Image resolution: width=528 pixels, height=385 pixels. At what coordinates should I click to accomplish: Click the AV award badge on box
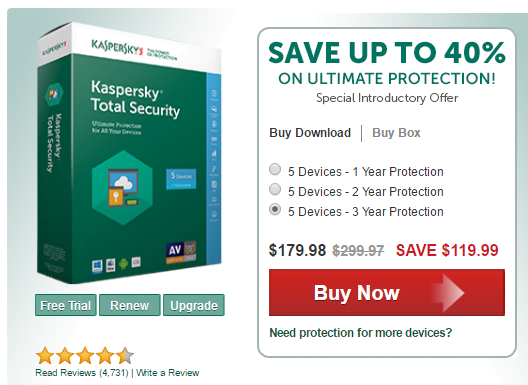[x=181, y=252]
